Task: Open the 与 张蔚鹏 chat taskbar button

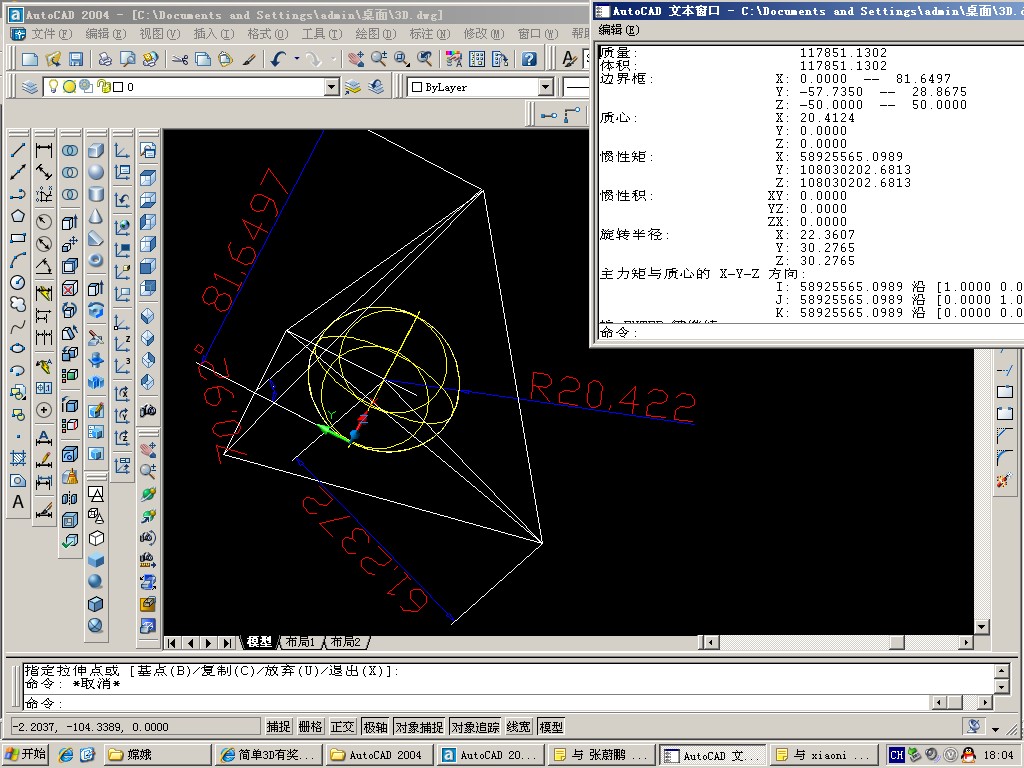Action: click(601, 755)
